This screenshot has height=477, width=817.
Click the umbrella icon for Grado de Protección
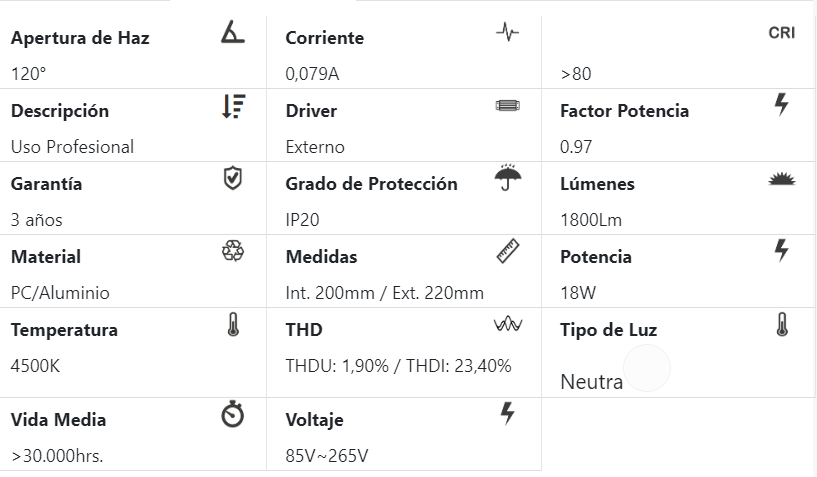pyautogui.click(x=507, y=178)
